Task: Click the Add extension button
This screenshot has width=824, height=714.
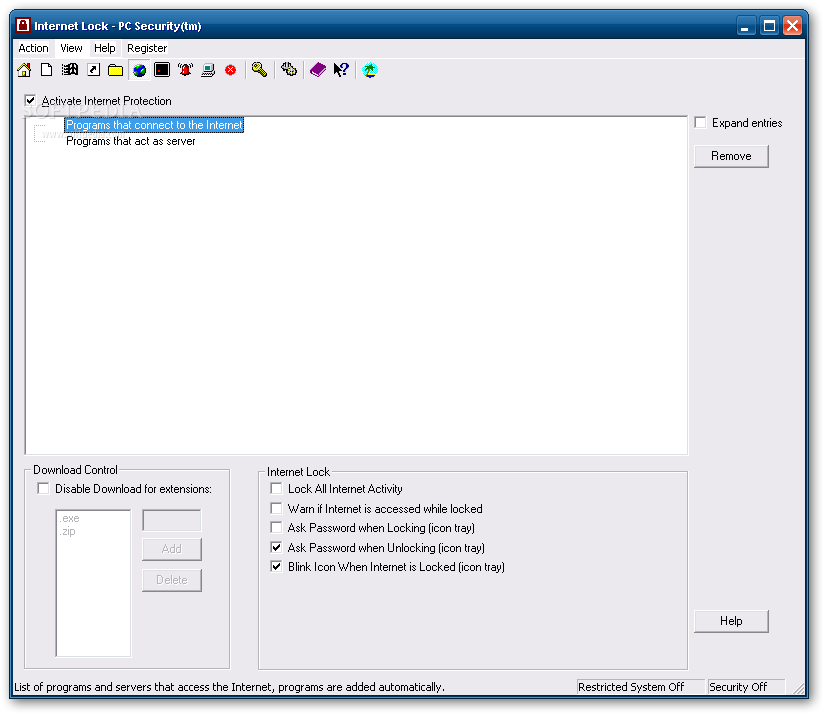Action: point(172,549)
